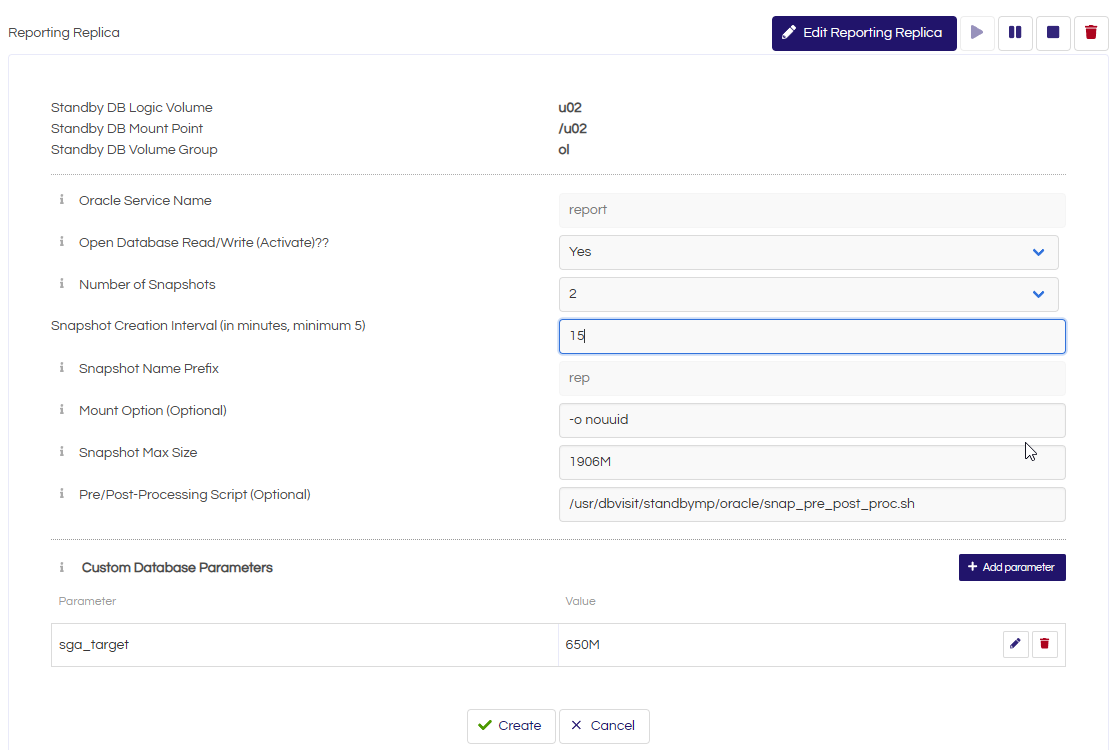Click the Mount Option input field
The height and width of the screenshot is (750, 1119).
click(x=812, y=420)
